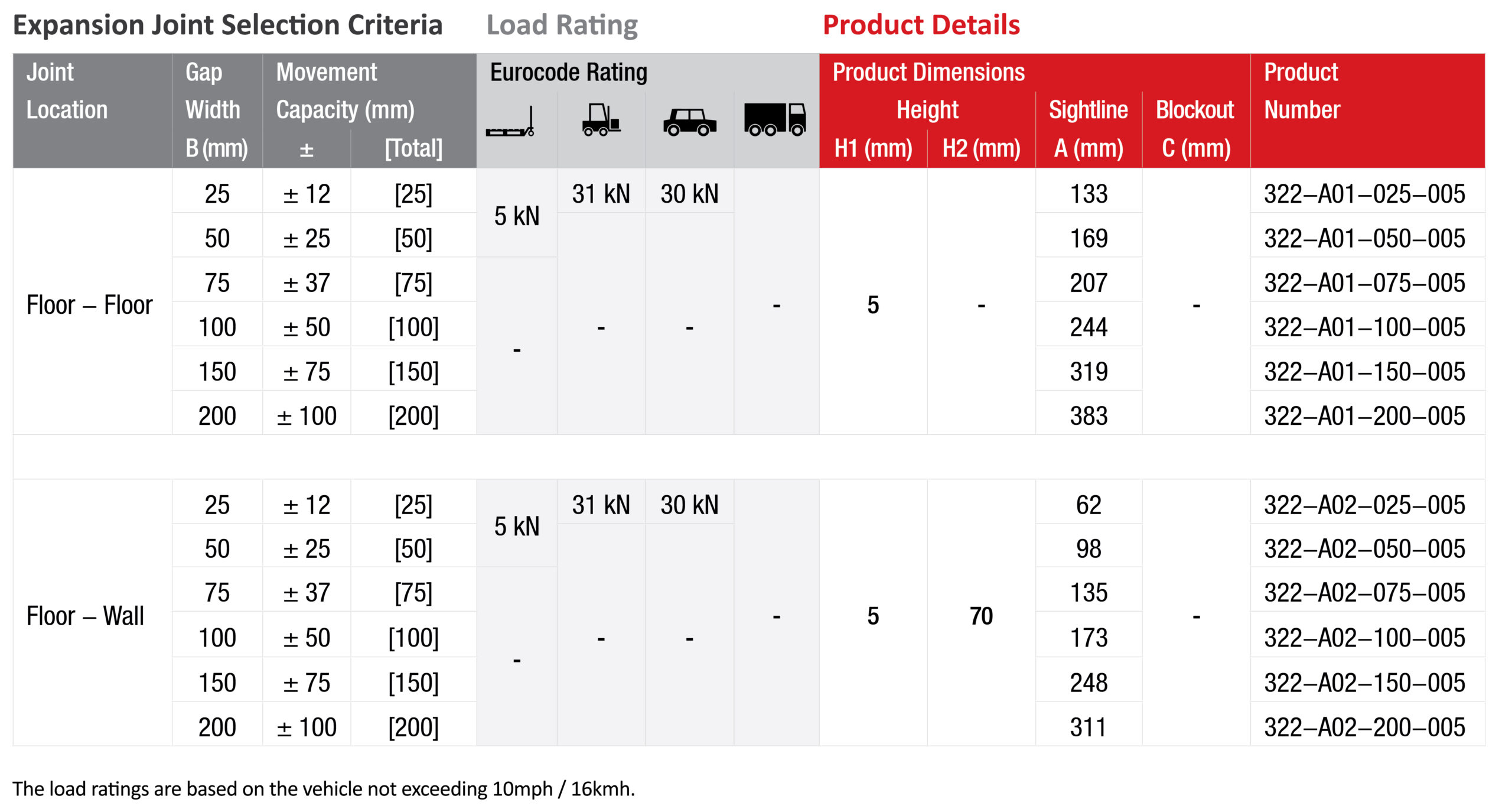Click the Product Dimensions header

pos(928,72)
